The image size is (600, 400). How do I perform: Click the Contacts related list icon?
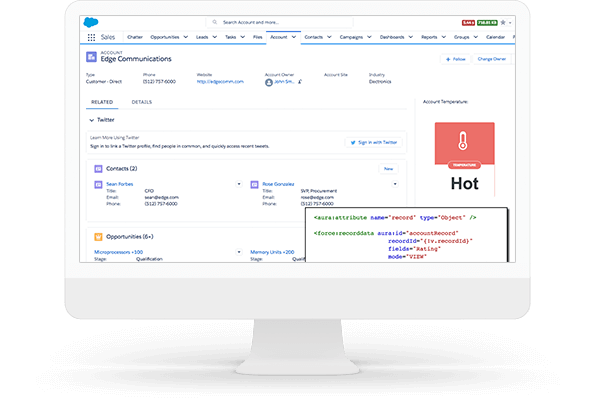click(x=98, y=168)
